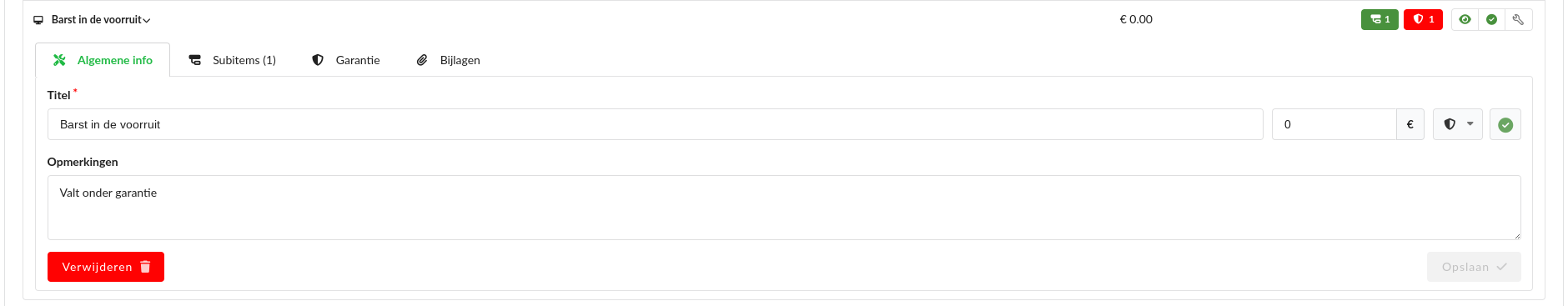Click the textarea resize handle corner
The width and height of the screenshot is (1568, 306).
point(1516,236)
